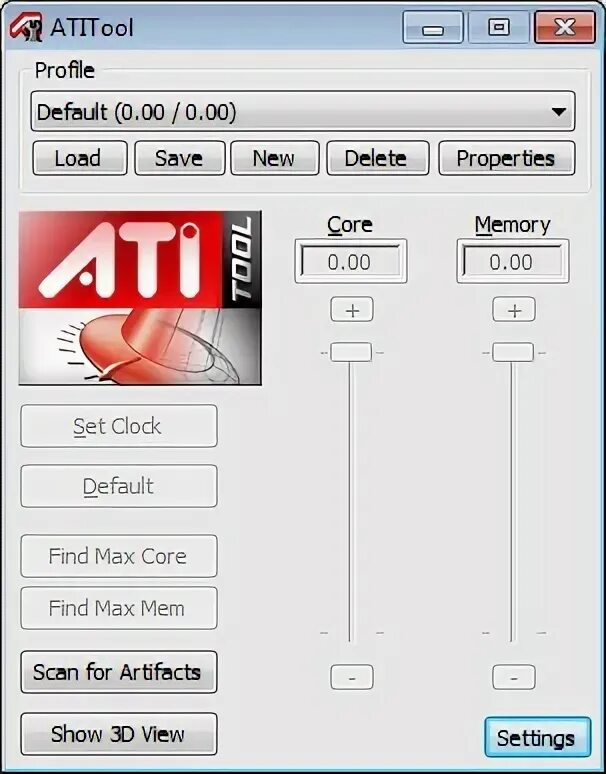Viewport: 606px width, 774px height.
Task: Decrease Memory clock with minus button
Action: click(513, 677)
